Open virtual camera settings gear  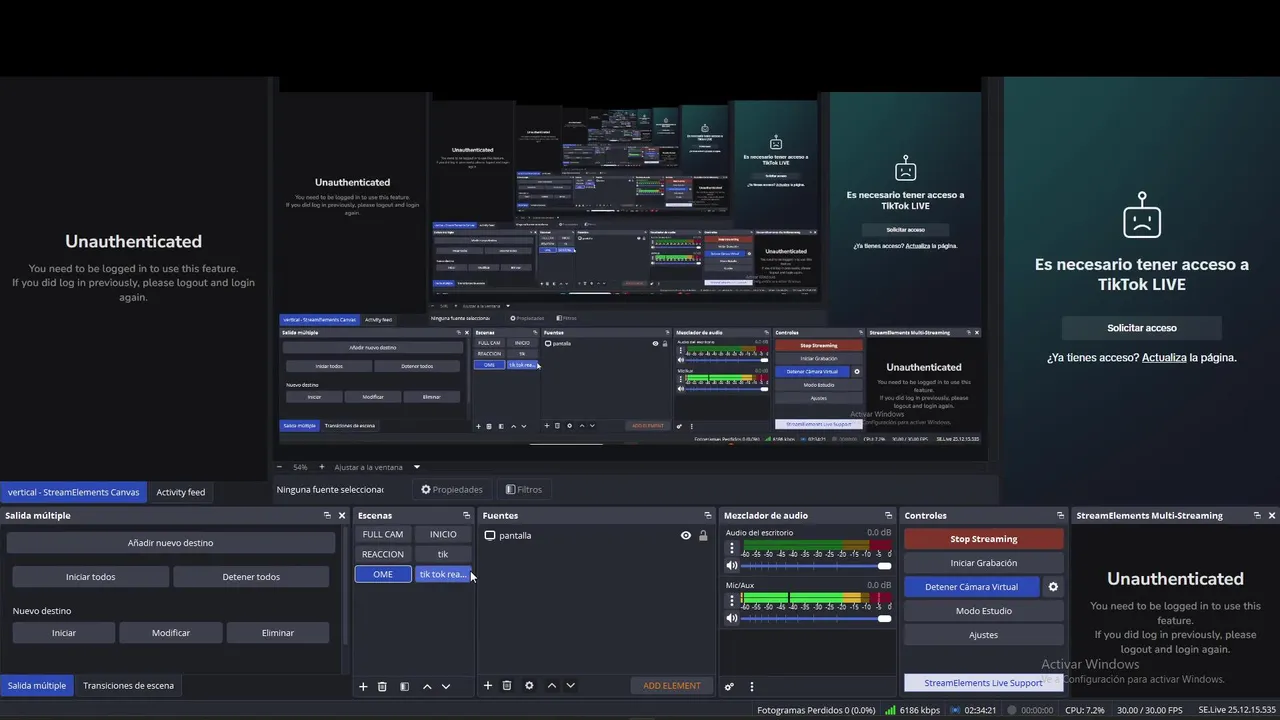pos(1052,587)
